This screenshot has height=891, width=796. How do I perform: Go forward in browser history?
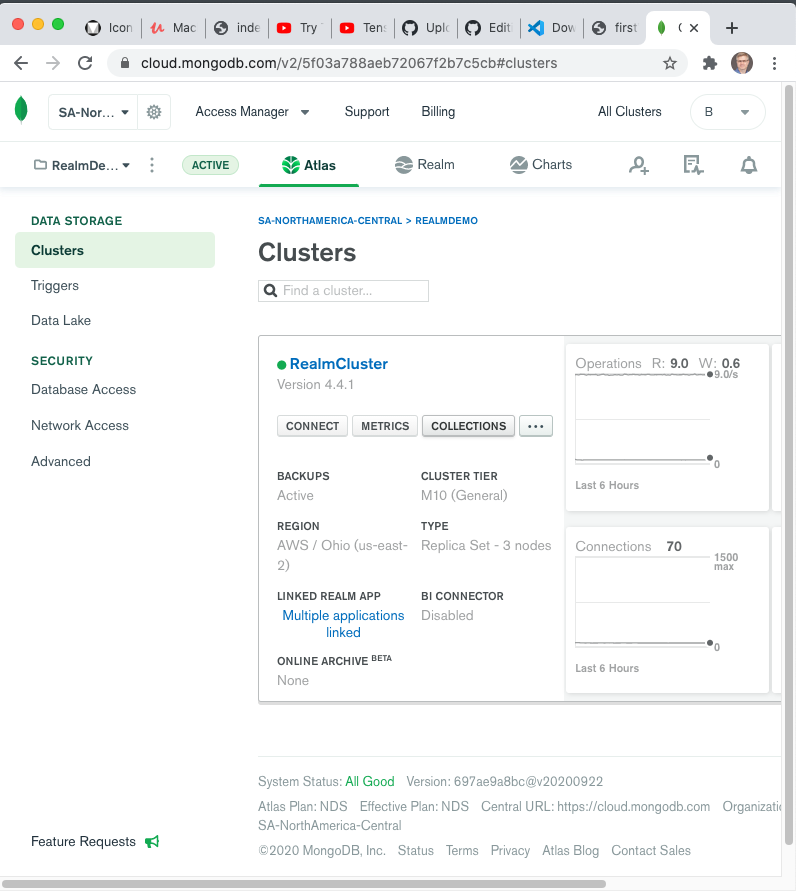(53, 63)
